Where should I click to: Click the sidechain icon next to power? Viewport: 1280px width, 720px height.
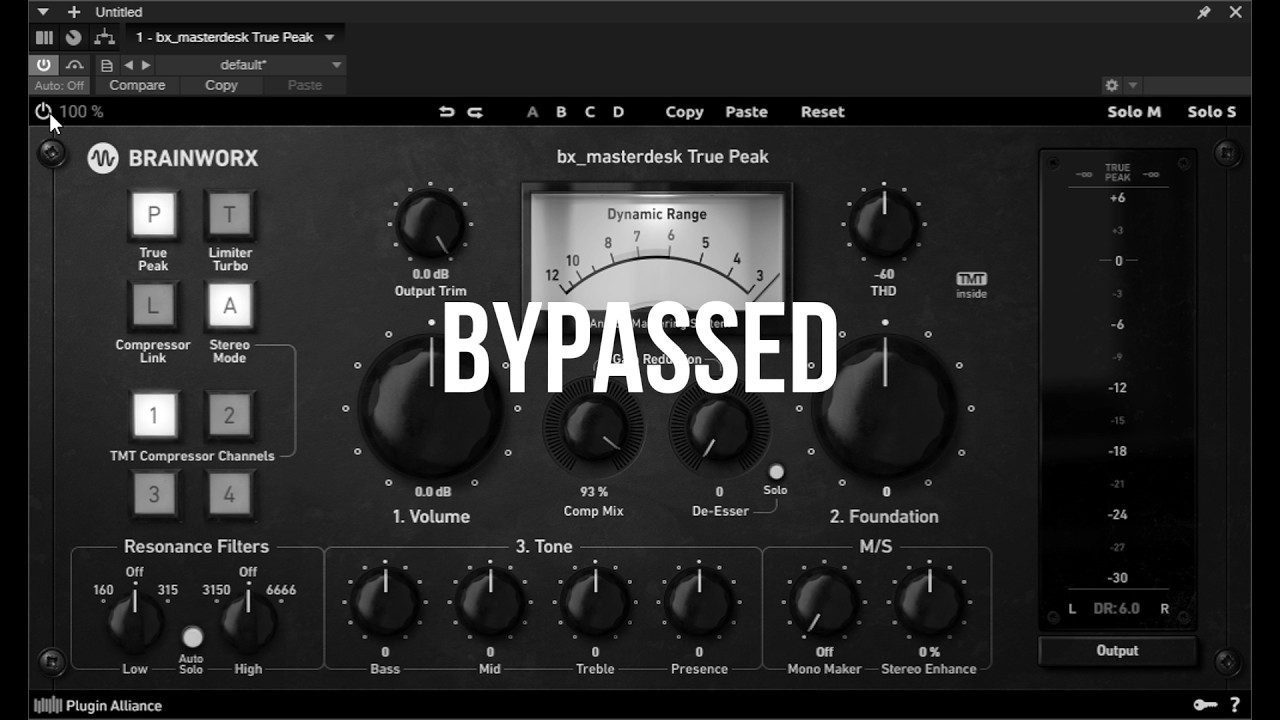click(75, 65)
